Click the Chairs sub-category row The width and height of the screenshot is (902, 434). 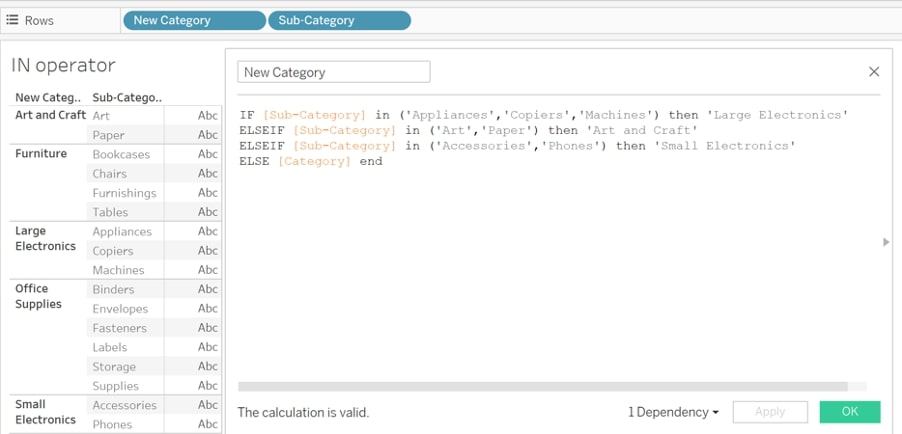point(125,173)
